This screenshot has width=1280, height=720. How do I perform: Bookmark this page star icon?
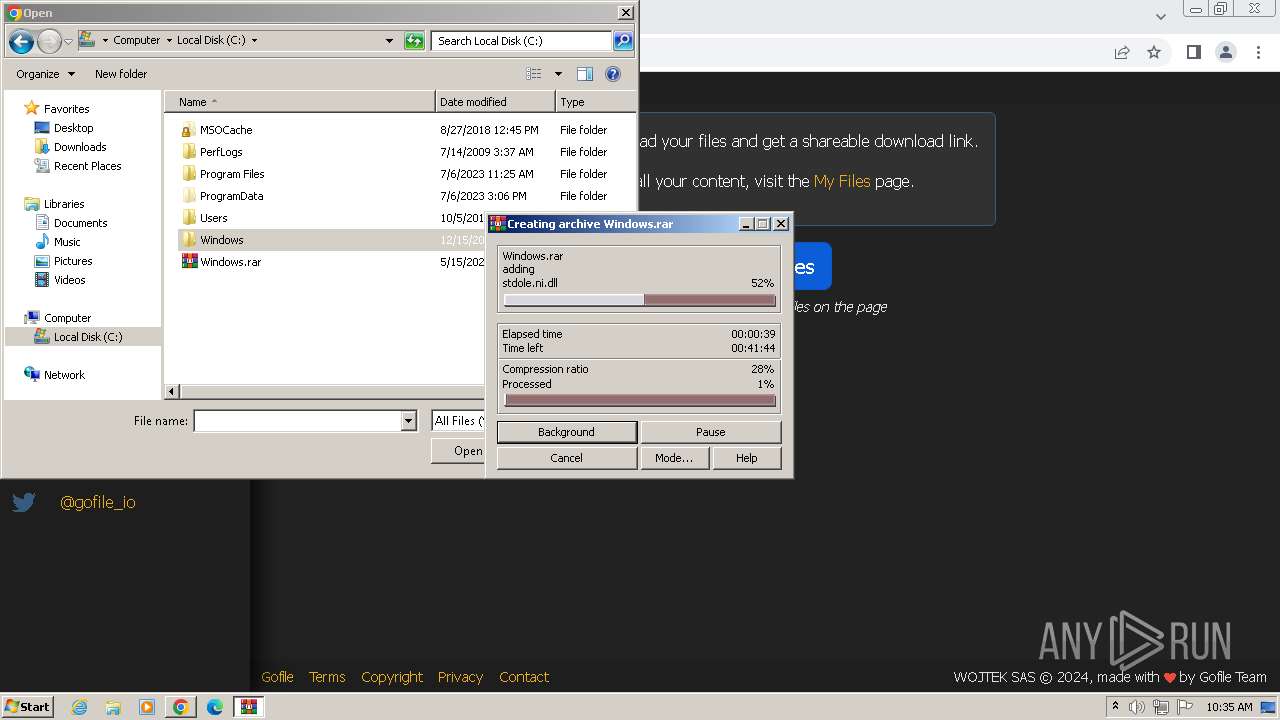(1154, 52)
